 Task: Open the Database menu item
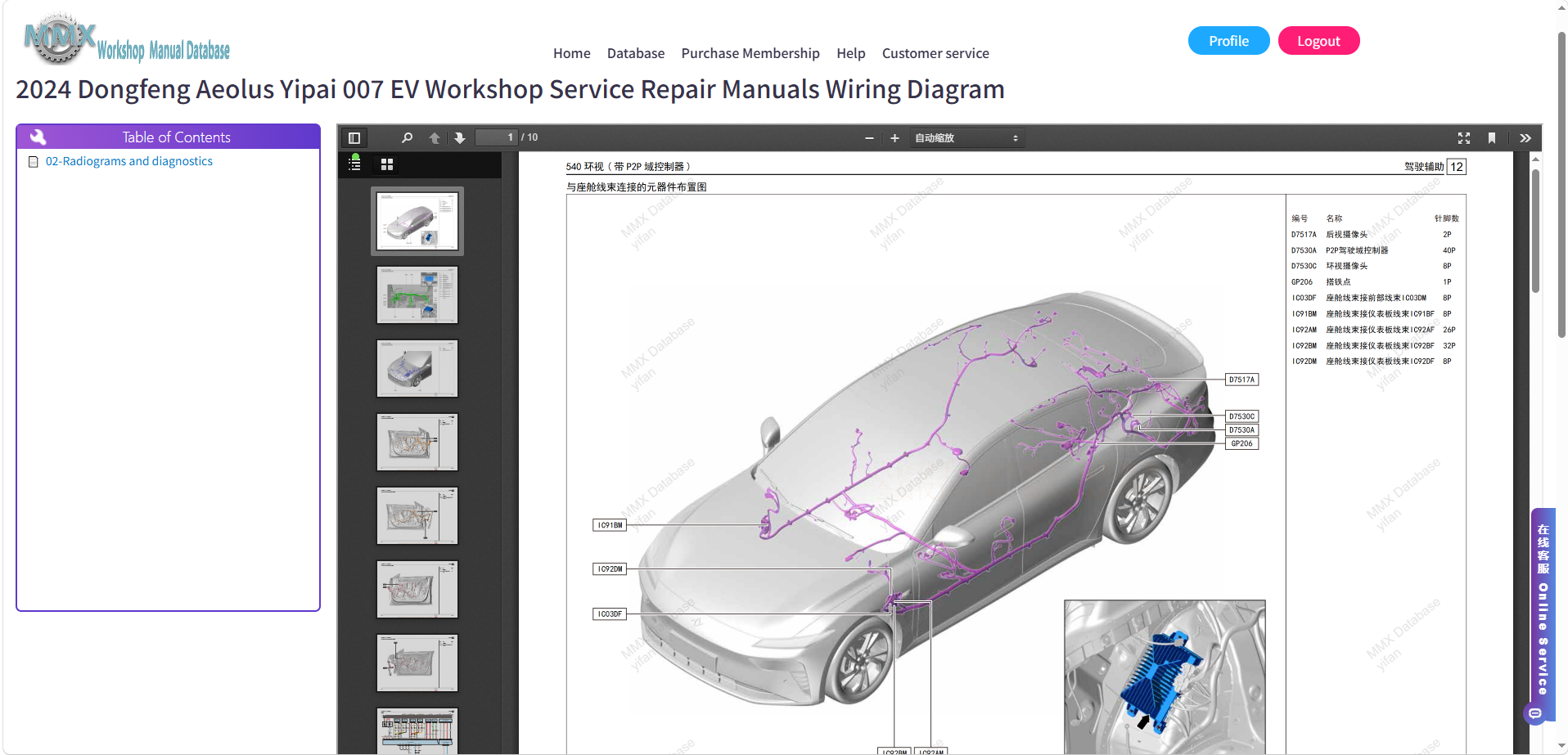point(636,53)
